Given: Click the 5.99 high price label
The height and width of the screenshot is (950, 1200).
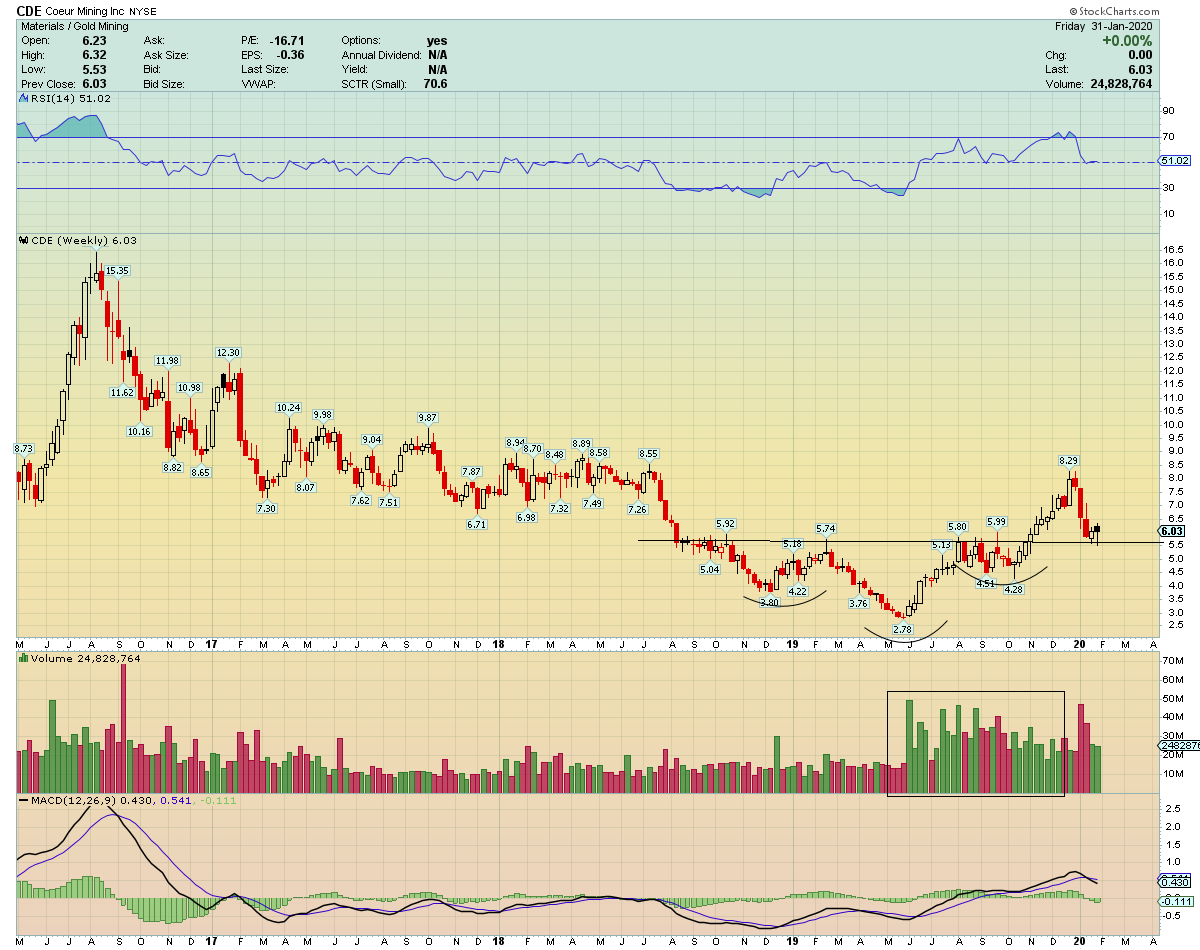Looking at the screenshot, I should coord(996,522).
